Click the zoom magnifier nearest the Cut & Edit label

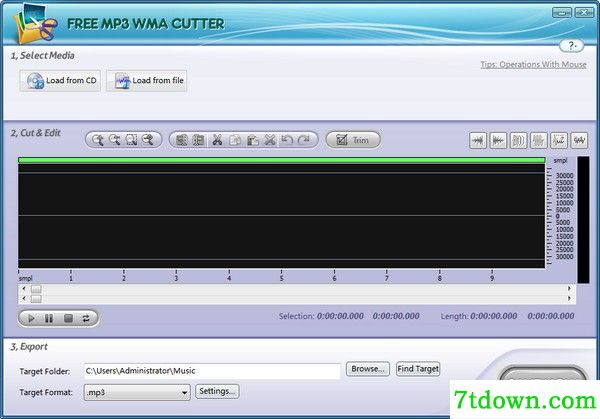[x=98, y=140]
